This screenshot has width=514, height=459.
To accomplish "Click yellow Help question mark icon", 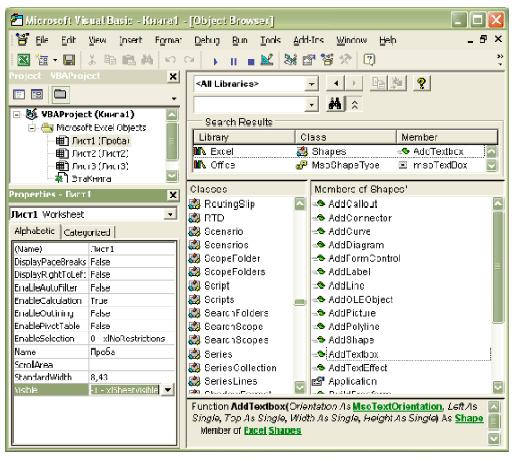I will click(422, 83).
